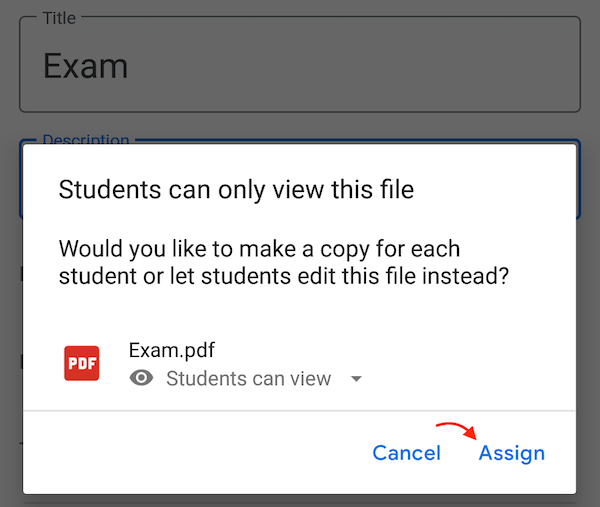Click the blue Description field border right of dialog
Viewport: 600px width, 507px height.
pos(579,179)
